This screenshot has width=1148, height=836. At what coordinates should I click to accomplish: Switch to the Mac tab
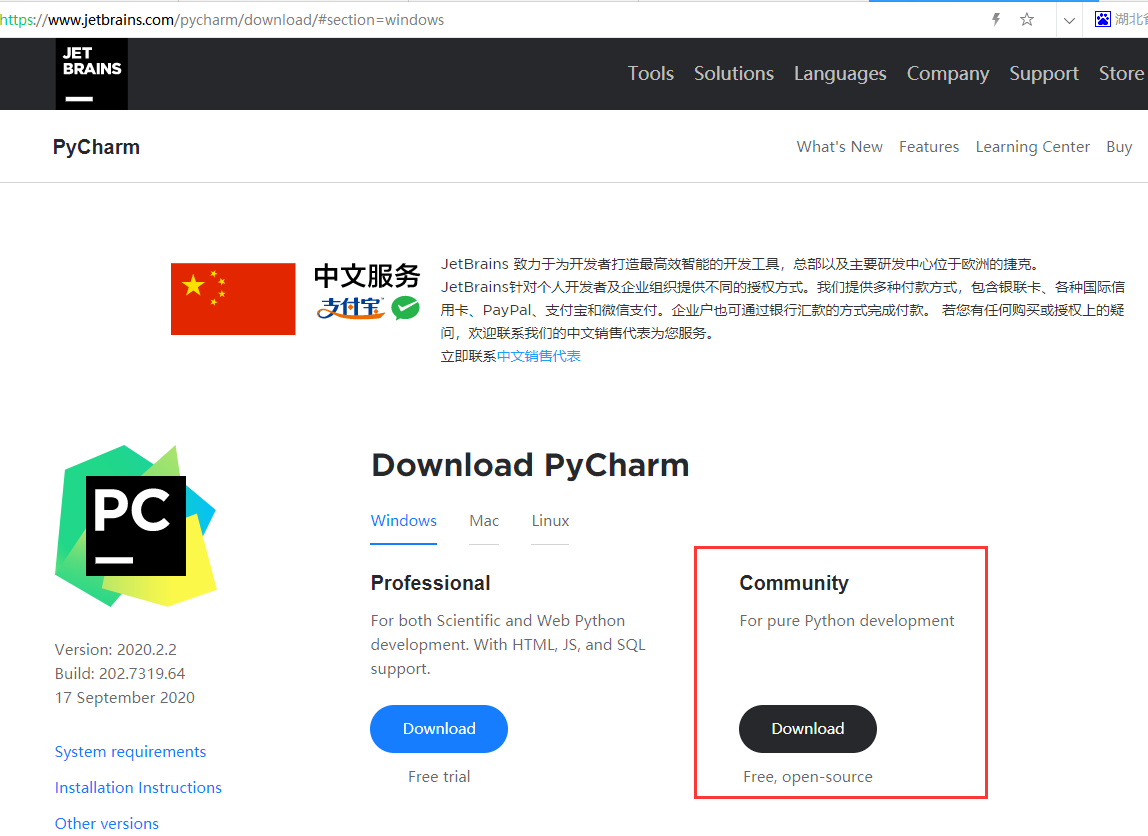tap(484, 520)
